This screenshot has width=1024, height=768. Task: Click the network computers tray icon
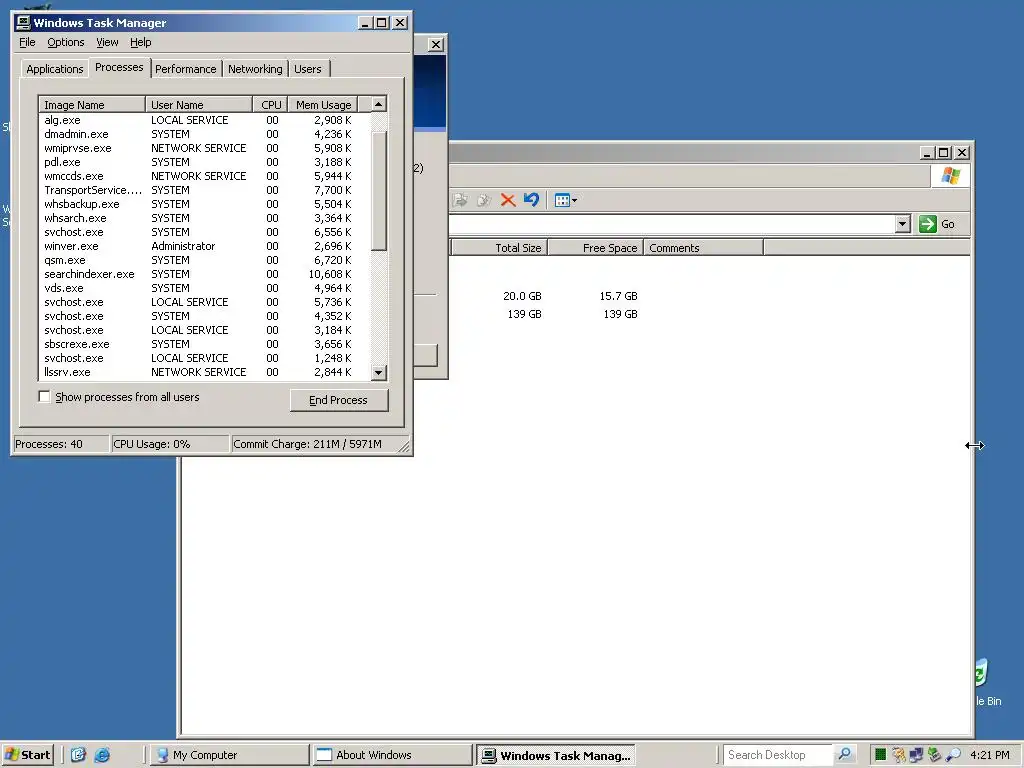click(x=916, y=755)
